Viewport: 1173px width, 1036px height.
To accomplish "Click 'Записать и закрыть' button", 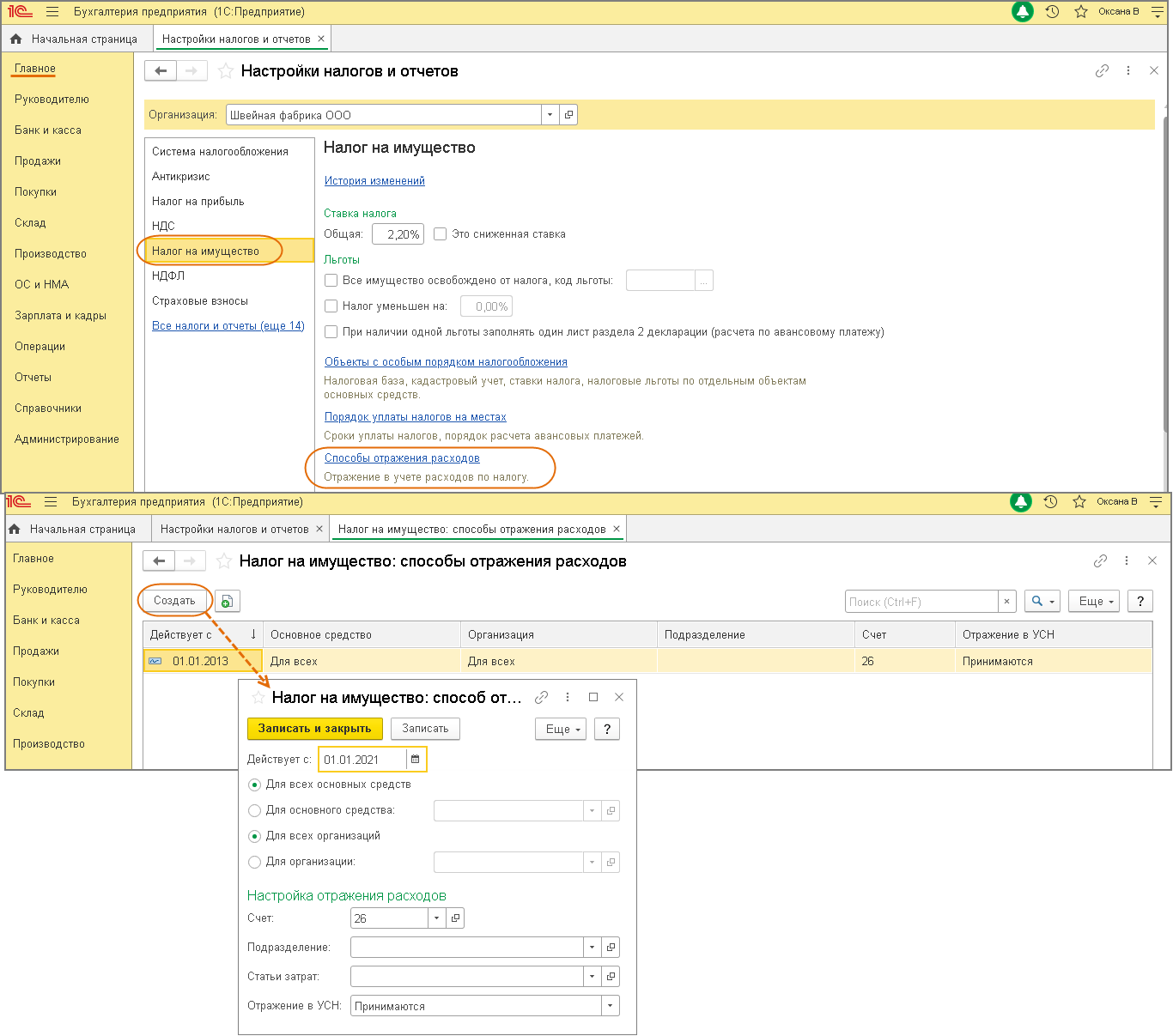I will (314, 729).
